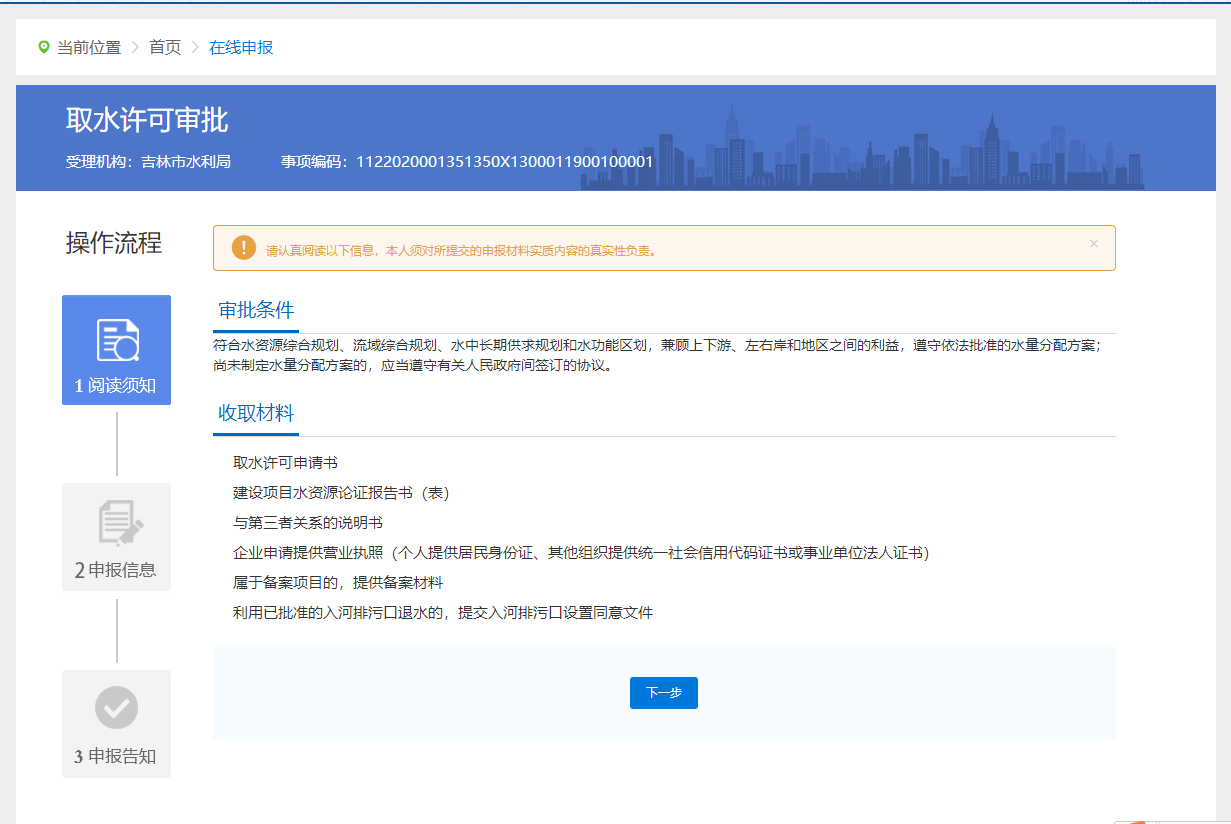Open the 在线申报 breadcrumb link
The width and height of the screenshot is (1231, 824).
coord(241,47)
